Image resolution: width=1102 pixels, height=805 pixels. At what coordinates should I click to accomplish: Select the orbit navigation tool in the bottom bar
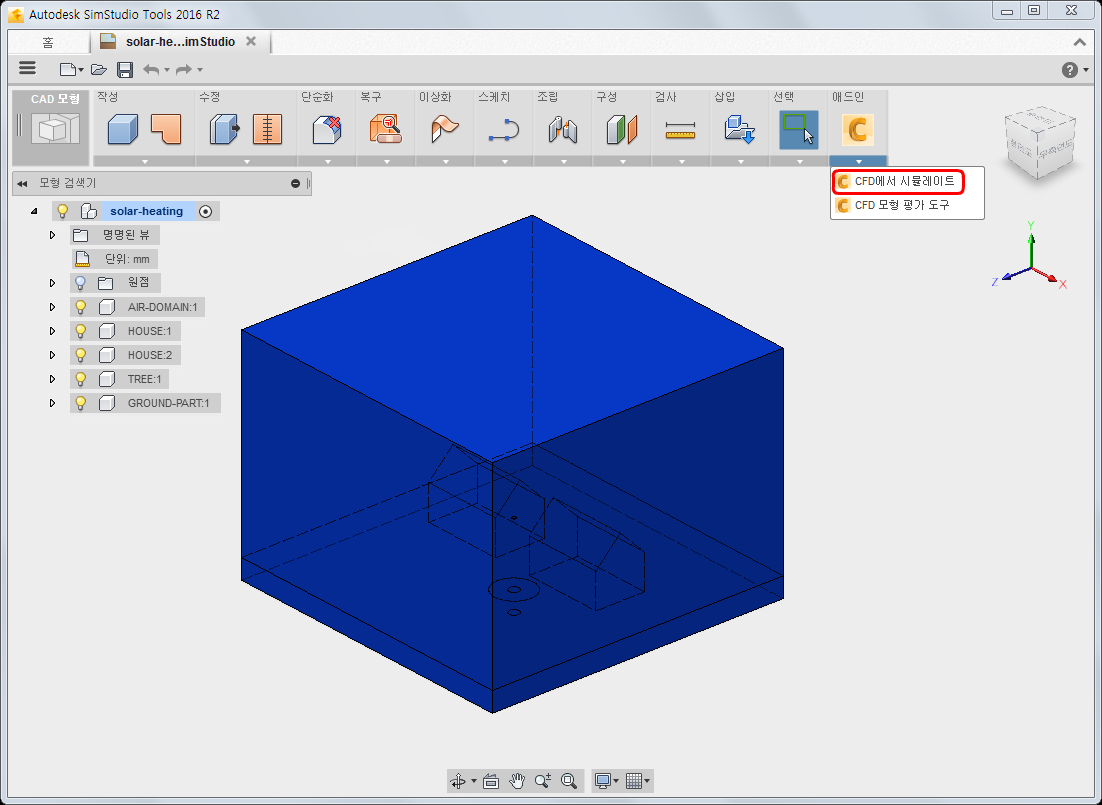pyautogui.click(x=458, y=781)
